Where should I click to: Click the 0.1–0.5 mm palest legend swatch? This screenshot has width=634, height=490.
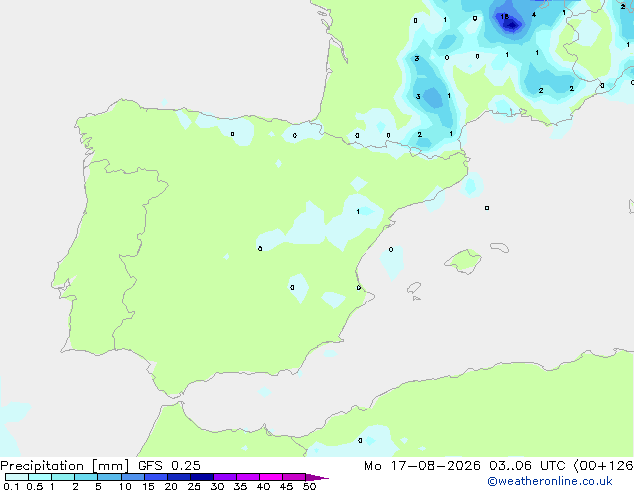(x=17, y=477)
